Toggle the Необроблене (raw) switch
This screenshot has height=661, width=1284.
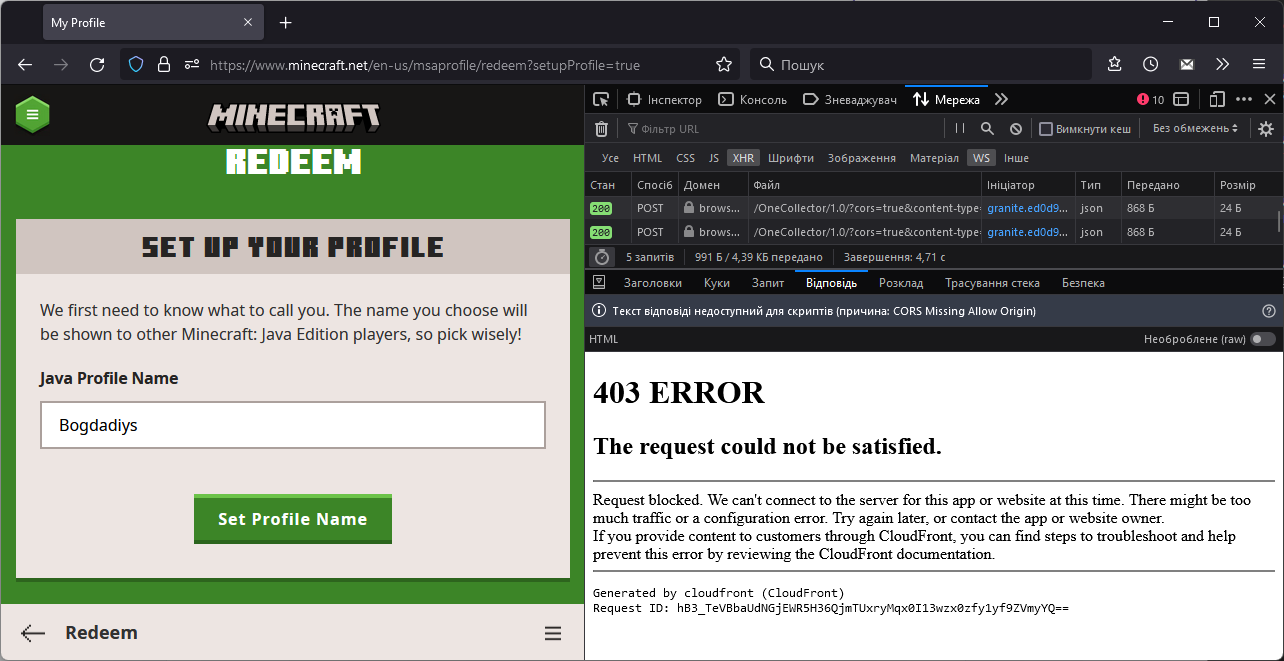(1263, 339)
